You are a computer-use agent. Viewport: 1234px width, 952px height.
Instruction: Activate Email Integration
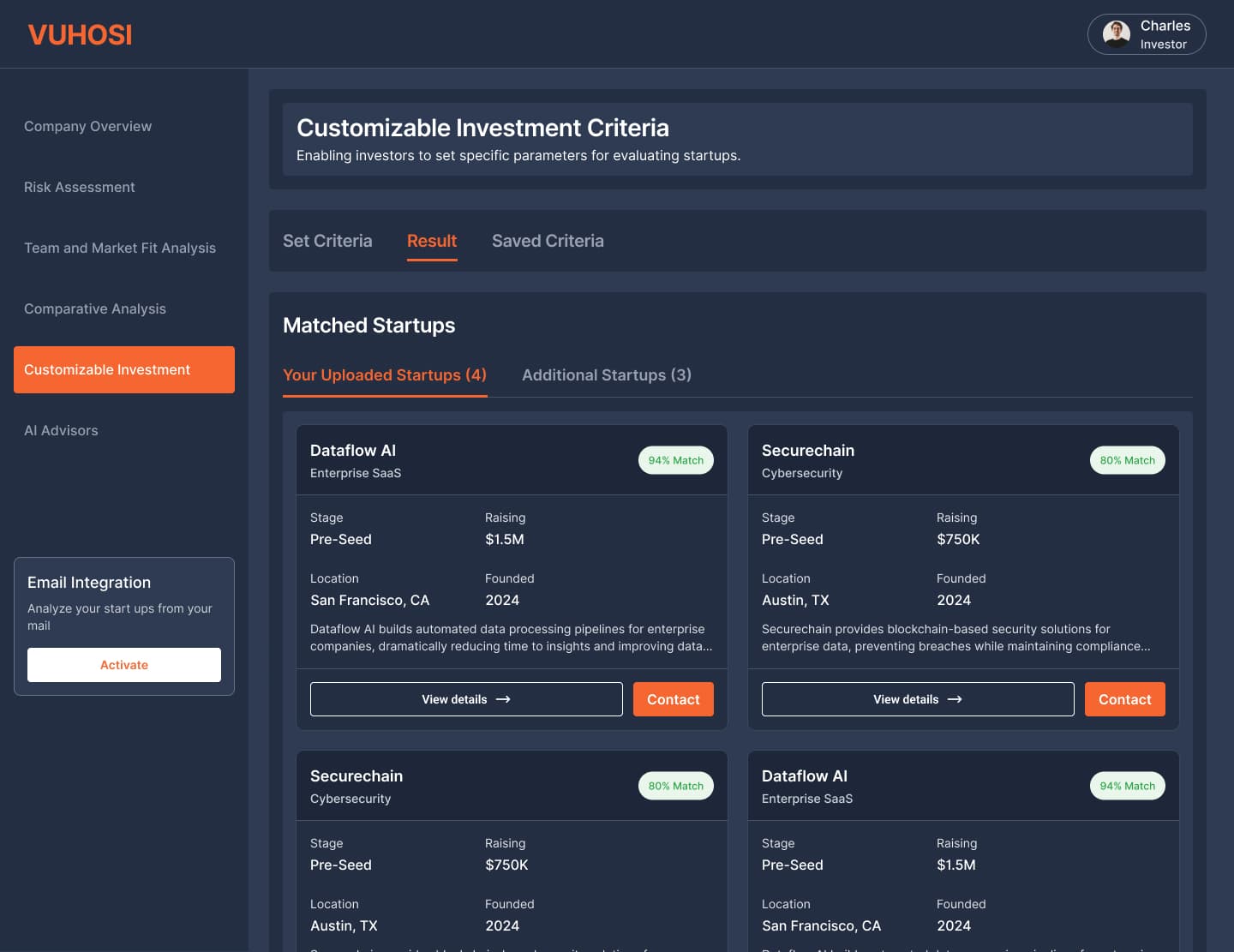124,665
